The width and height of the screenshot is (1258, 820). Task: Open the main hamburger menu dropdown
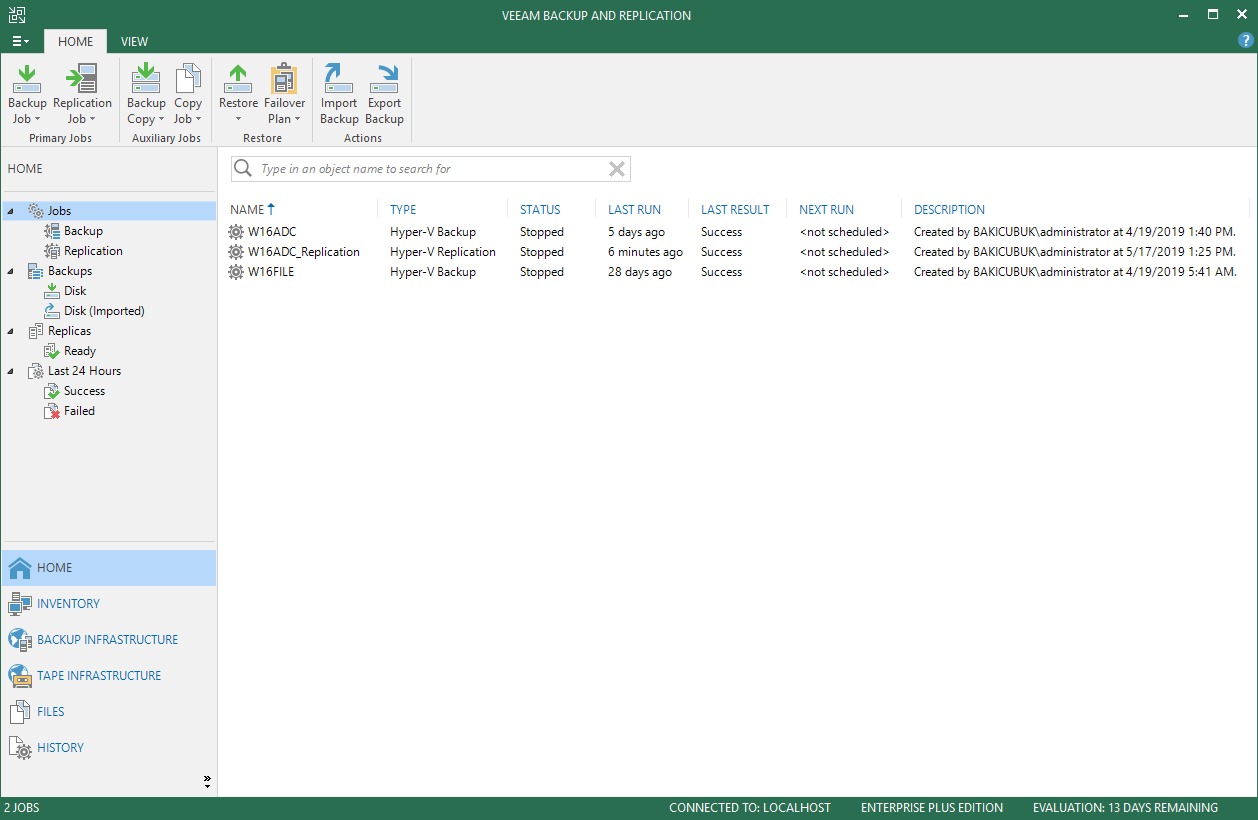click(x=20, y=41)
